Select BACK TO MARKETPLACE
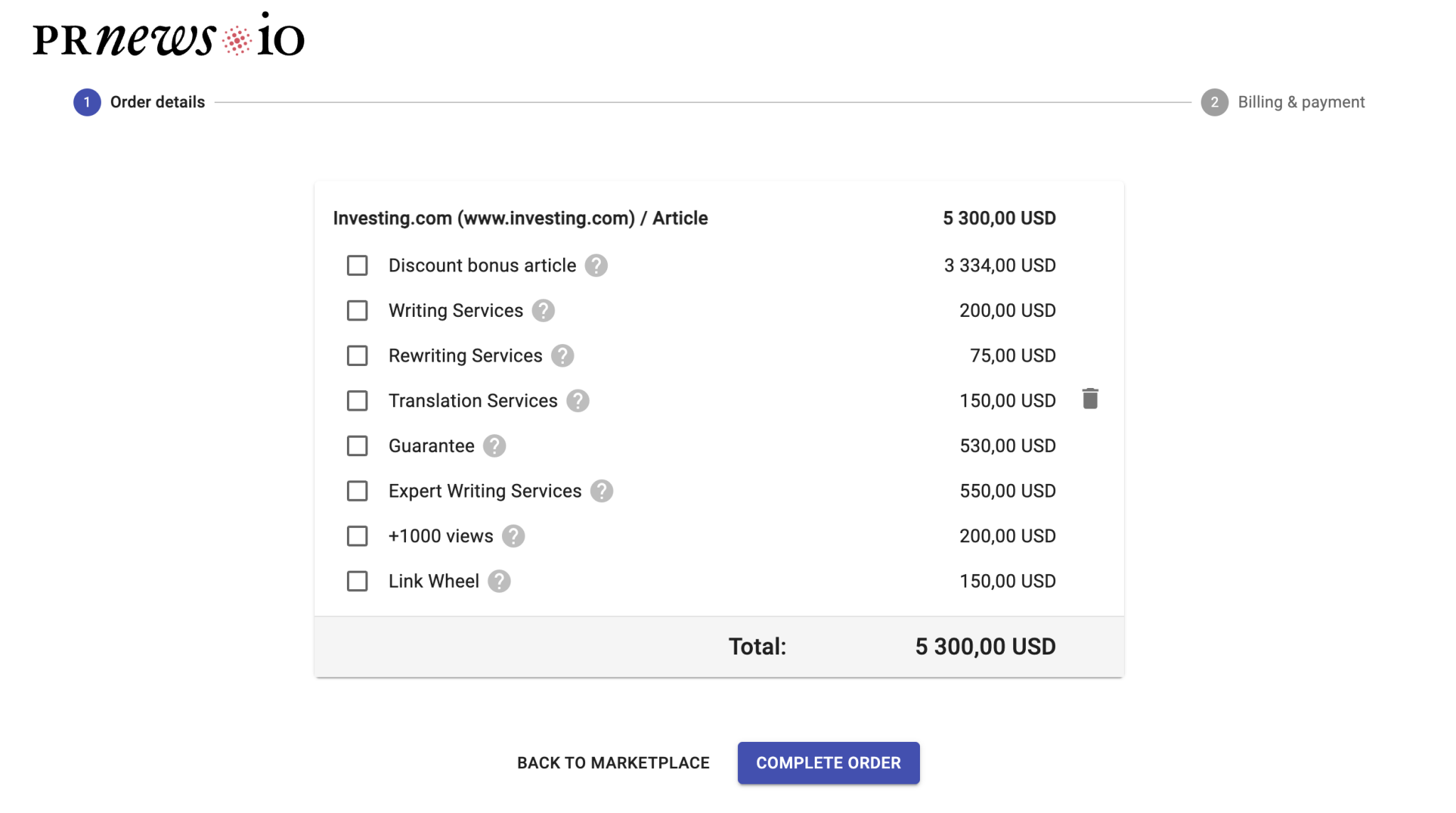Screen dimensions: 1456x813 pyautogui.click(x=613, y=762)
